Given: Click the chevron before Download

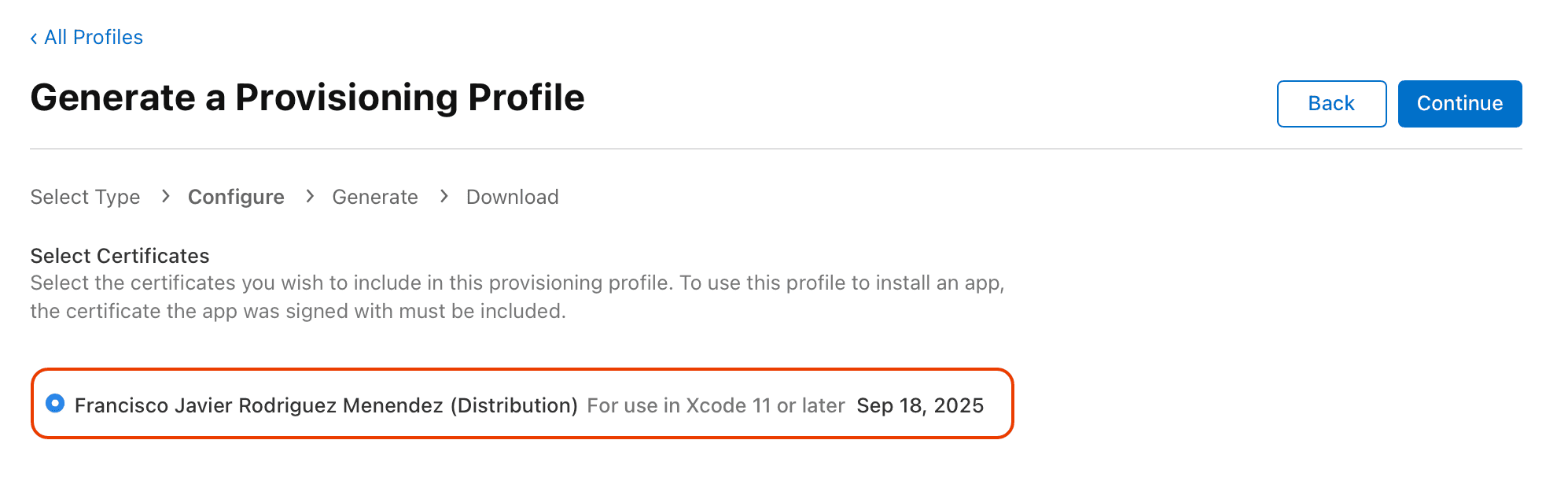Looking at the screenshot, I should click(444, 196).
